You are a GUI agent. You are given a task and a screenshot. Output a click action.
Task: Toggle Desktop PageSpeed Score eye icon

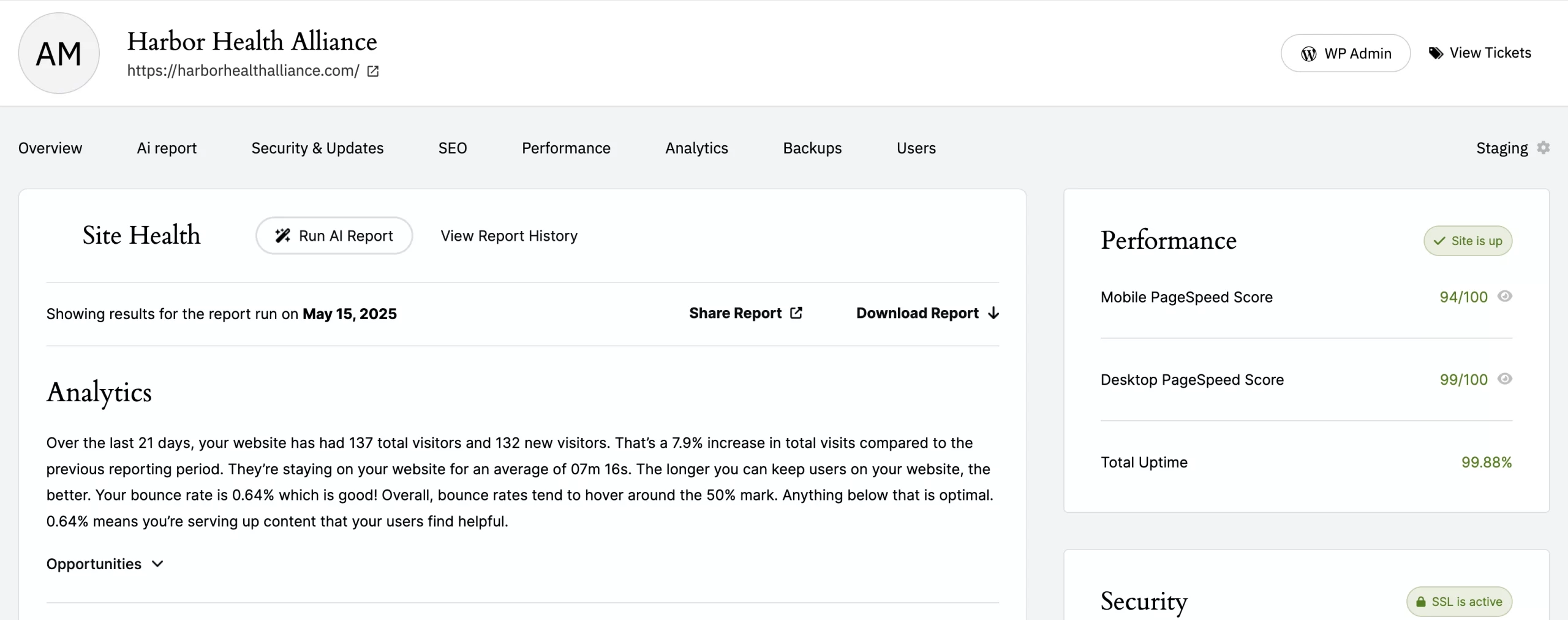1505,379
